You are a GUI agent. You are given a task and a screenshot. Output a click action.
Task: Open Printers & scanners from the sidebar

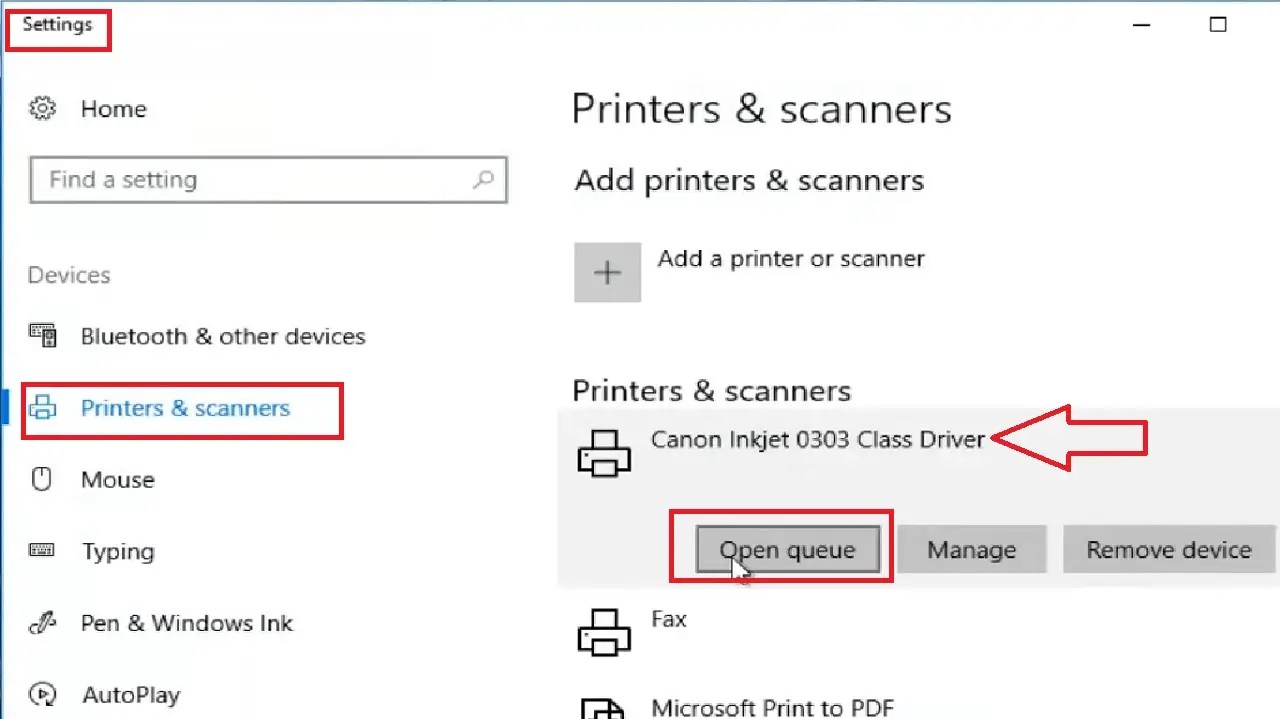pos(185,407)
